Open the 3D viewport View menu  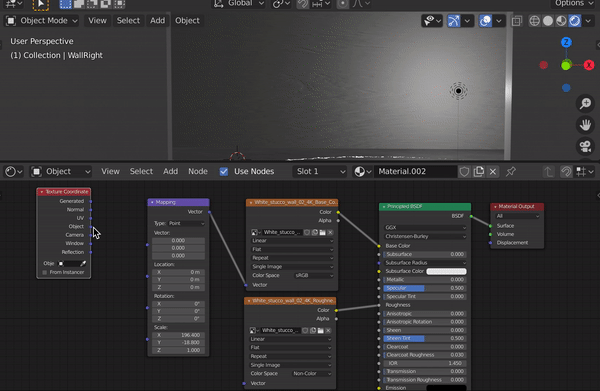point(97,21)
